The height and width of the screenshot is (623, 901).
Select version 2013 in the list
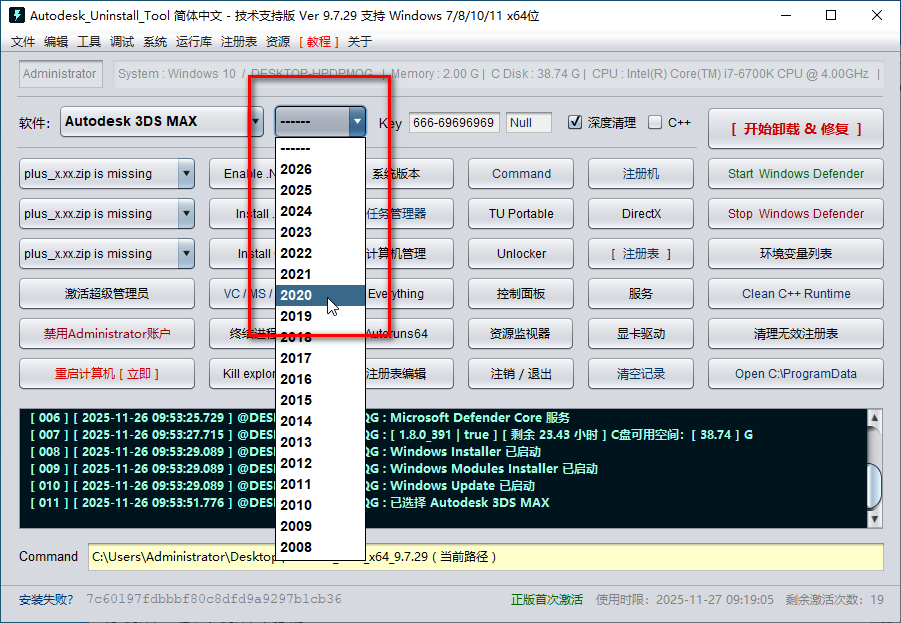pos(320,442)
